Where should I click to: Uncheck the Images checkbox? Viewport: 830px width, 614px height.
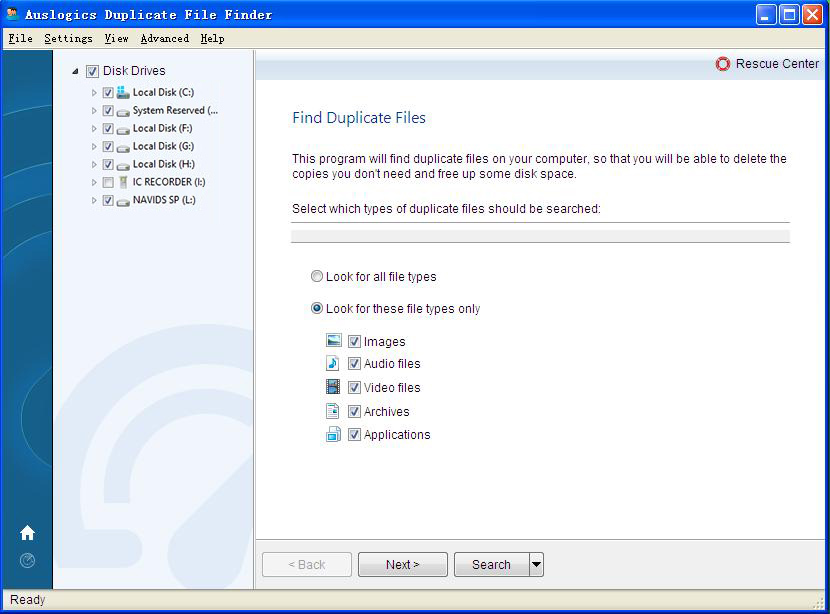coord(354,341)
